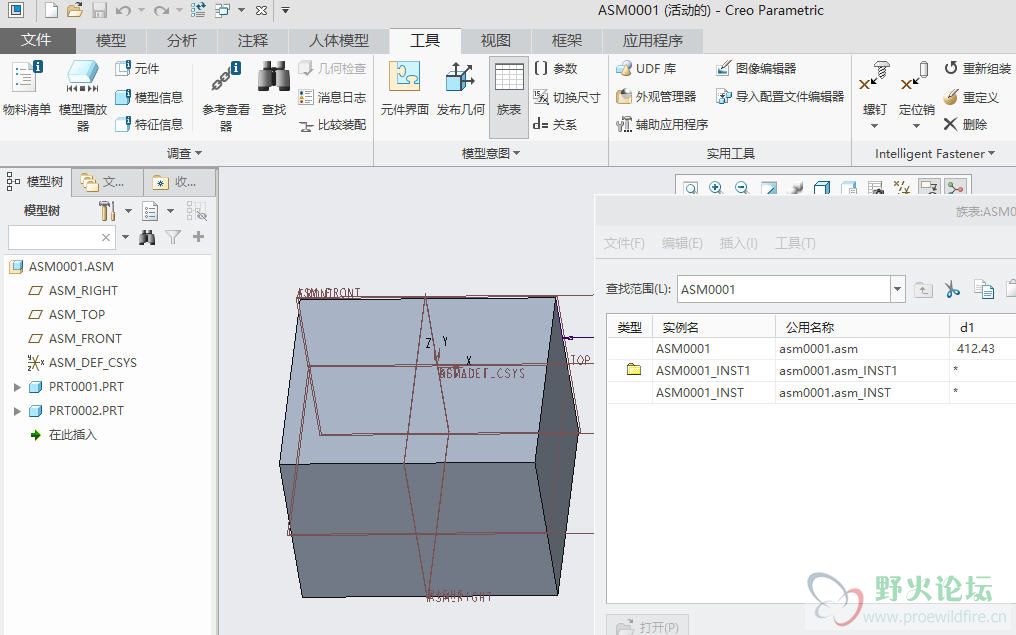Open 元件 component info
Image resolution: width=1016 pixels, height=635 pixels.
137,68
